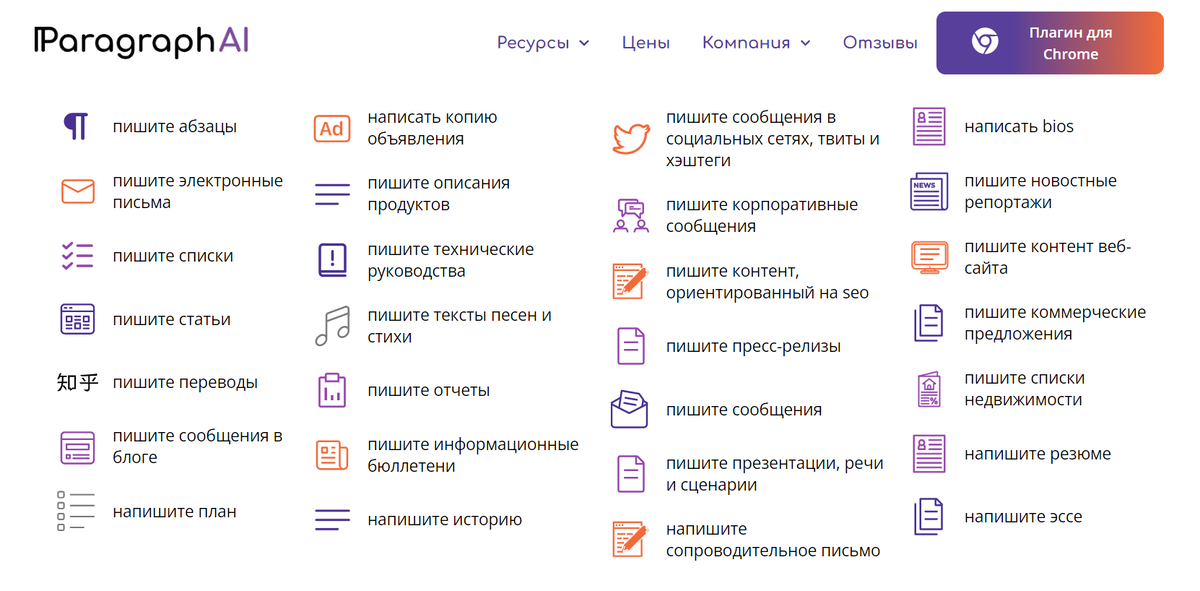Image resolution: width=1200 pixels, height=591 pixels.
Task: Click the chart clipboard icon beside пишите отчеты
Action: tap(332, 390)
